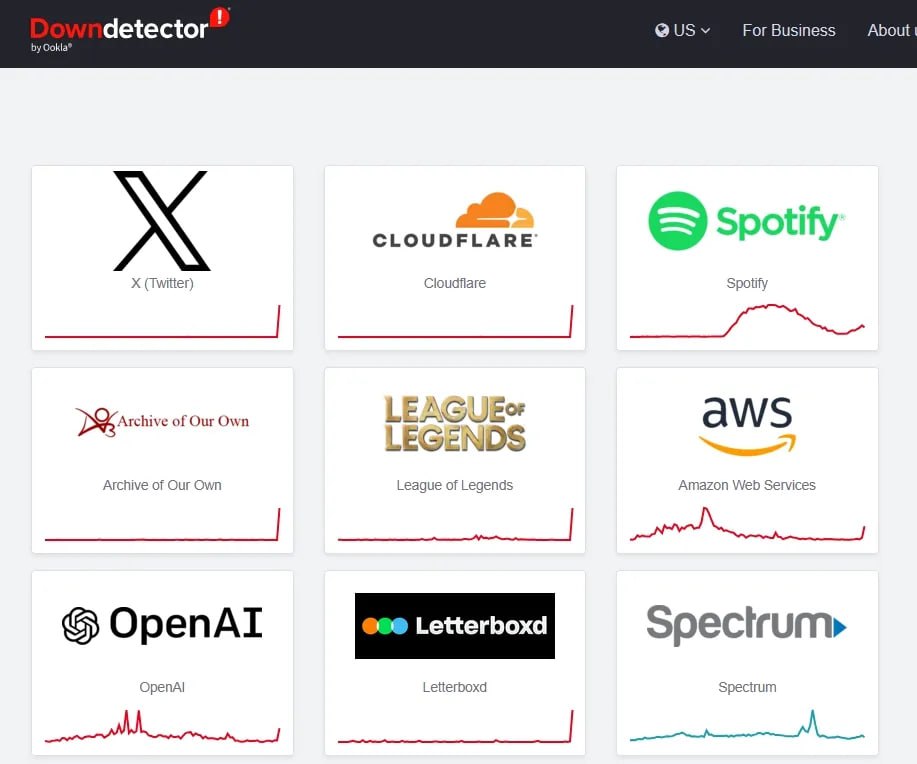Open the Amazon Web Services link
917x764 pixels.
pos(747,485)
